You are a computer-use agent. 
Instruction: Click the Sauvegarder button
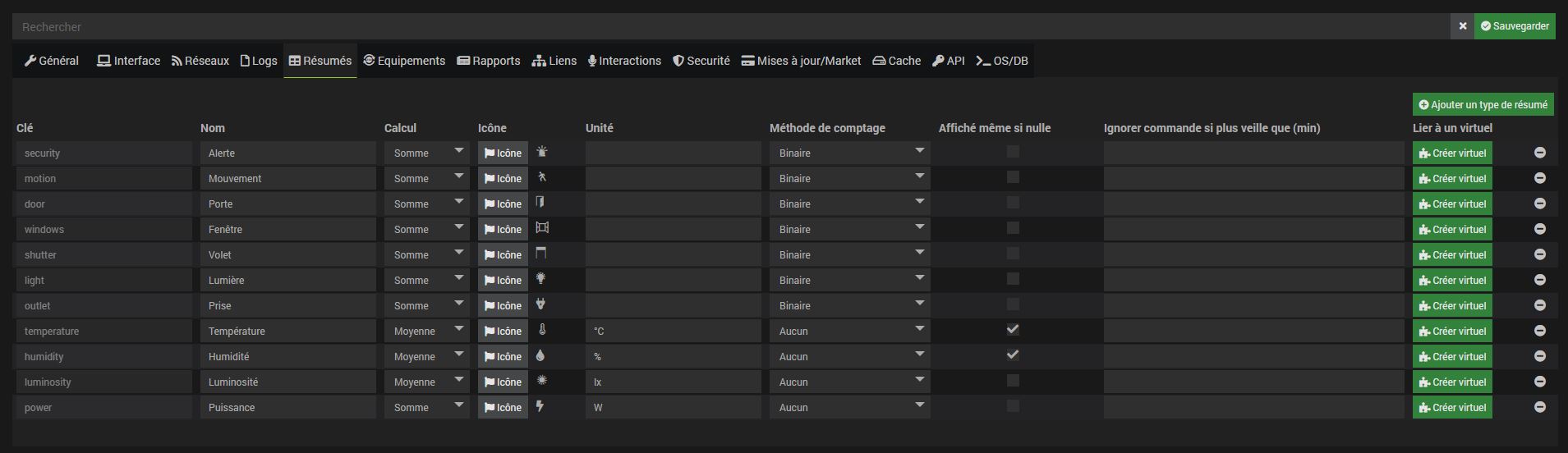[1514, 26]
